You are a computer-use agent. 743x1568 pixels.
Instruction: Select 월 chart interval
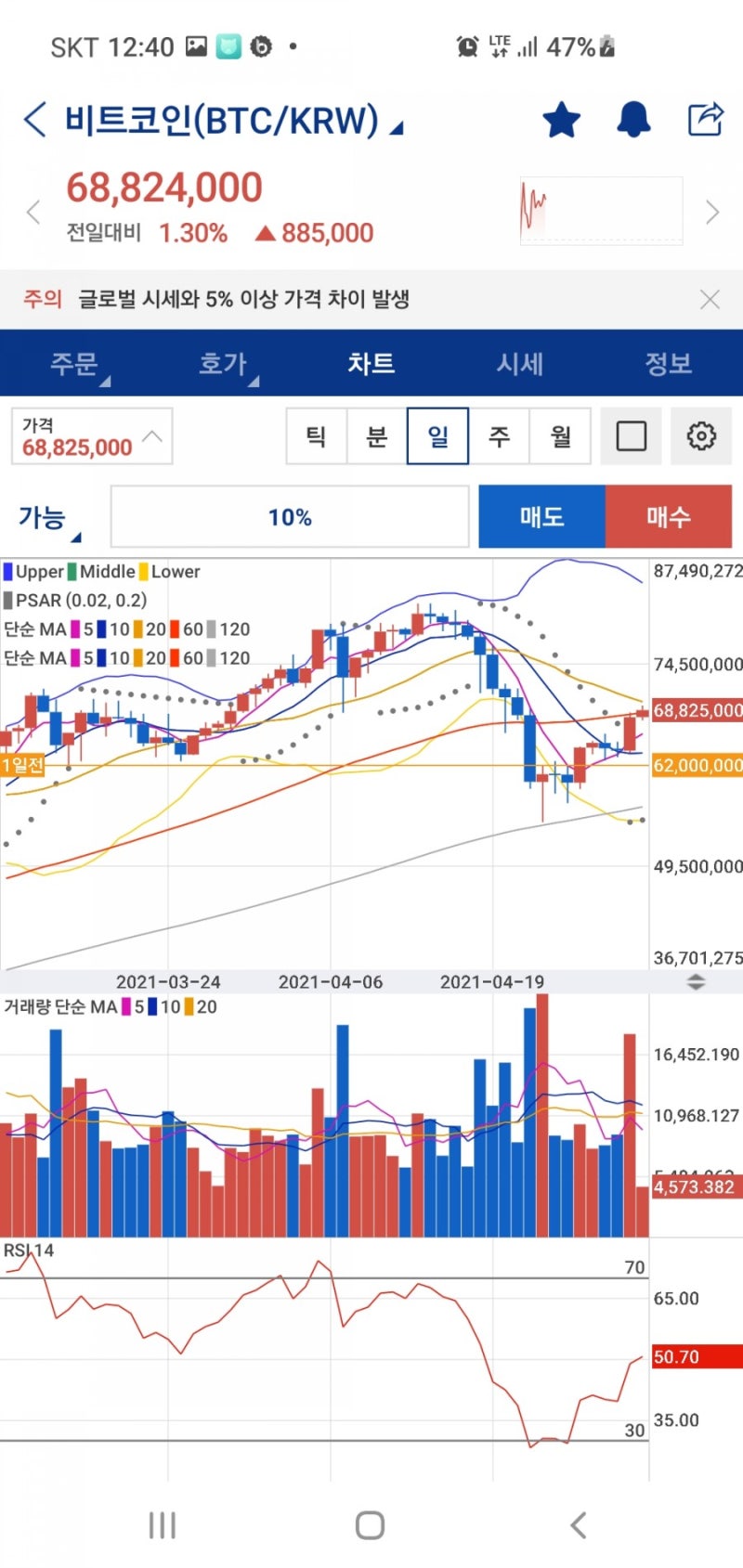point(560,435)
